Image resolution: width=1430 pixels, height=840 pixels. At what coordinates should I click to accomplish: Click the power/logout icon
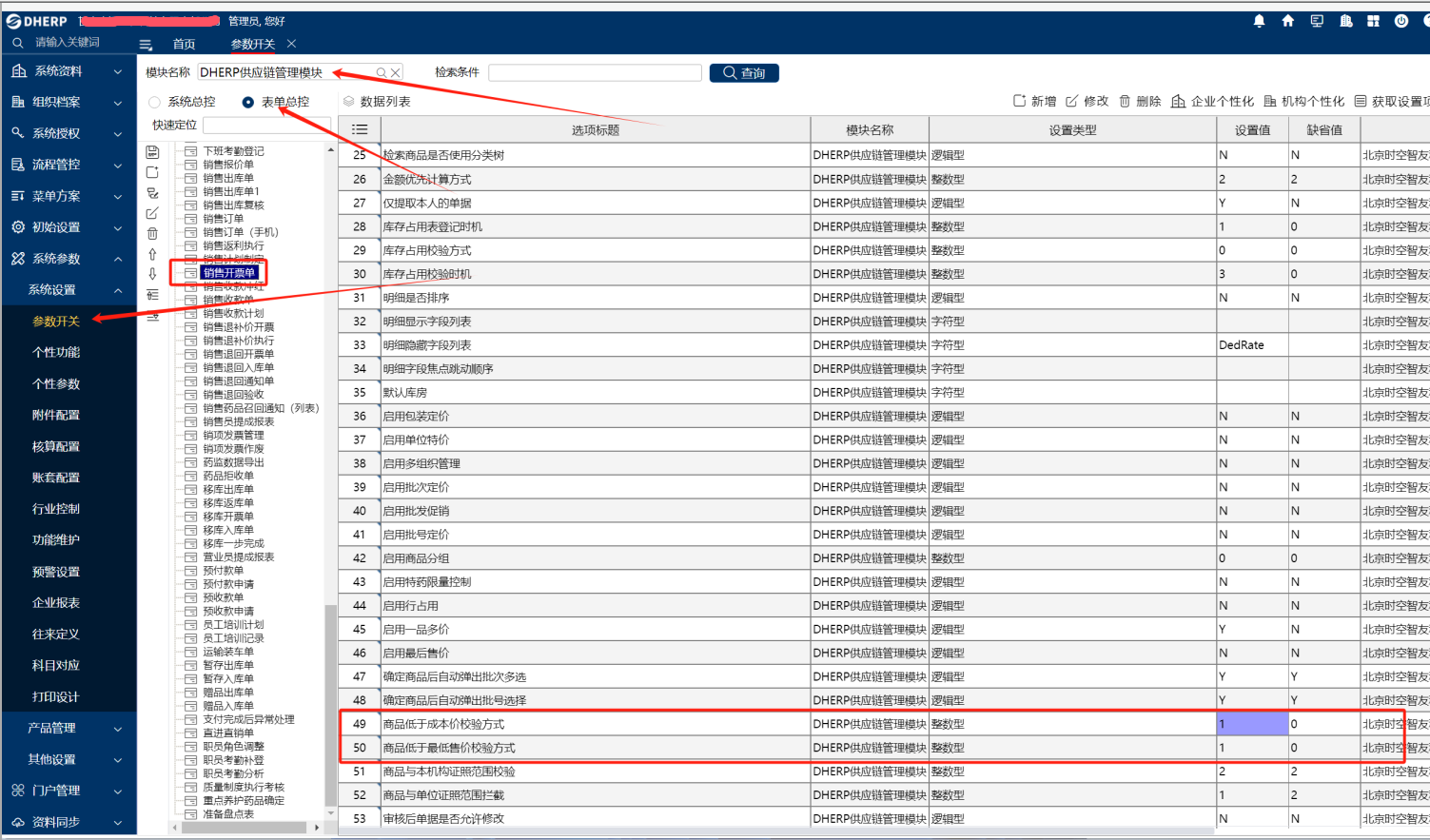(x=1401, y=21)
